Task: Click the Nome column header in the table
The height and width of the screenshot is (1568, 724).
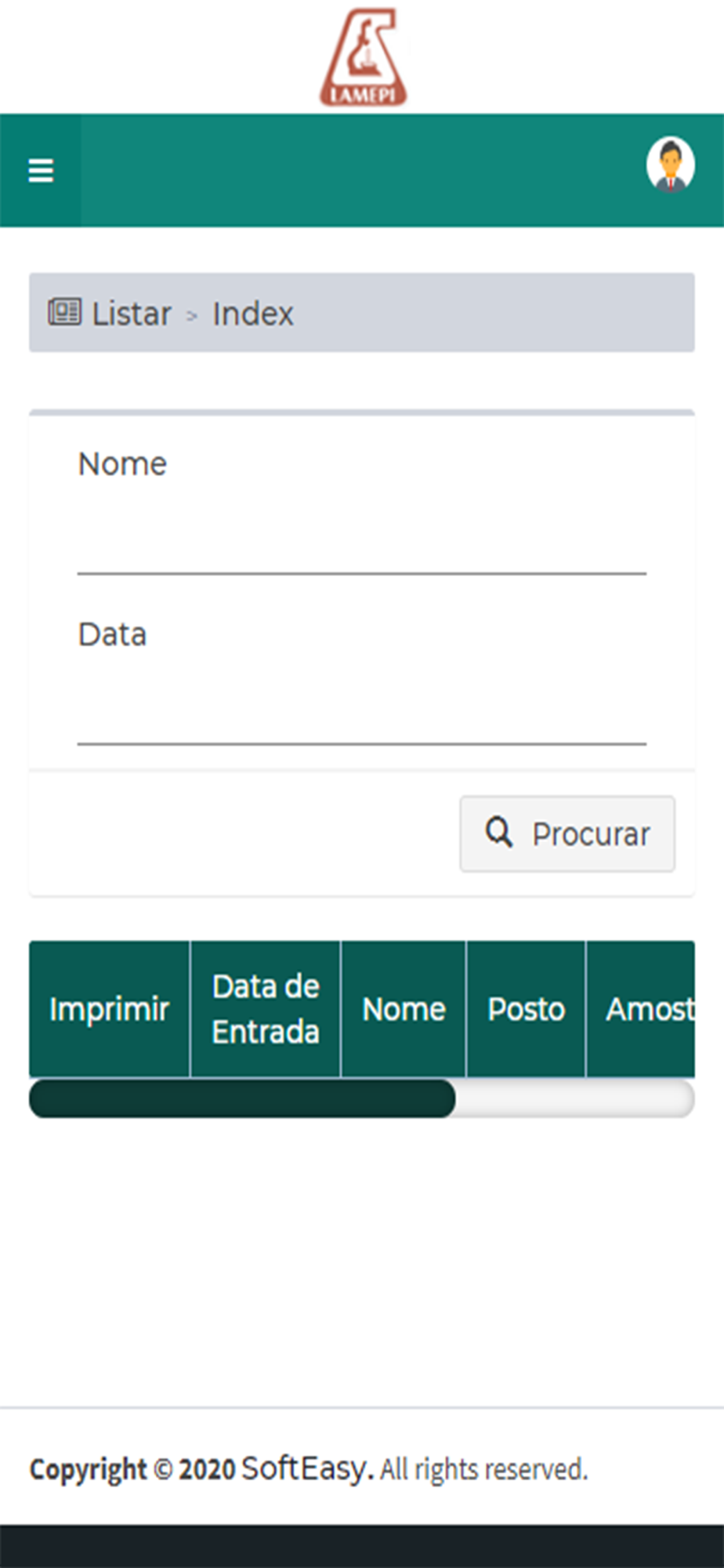Action: tap(404, 1009)
